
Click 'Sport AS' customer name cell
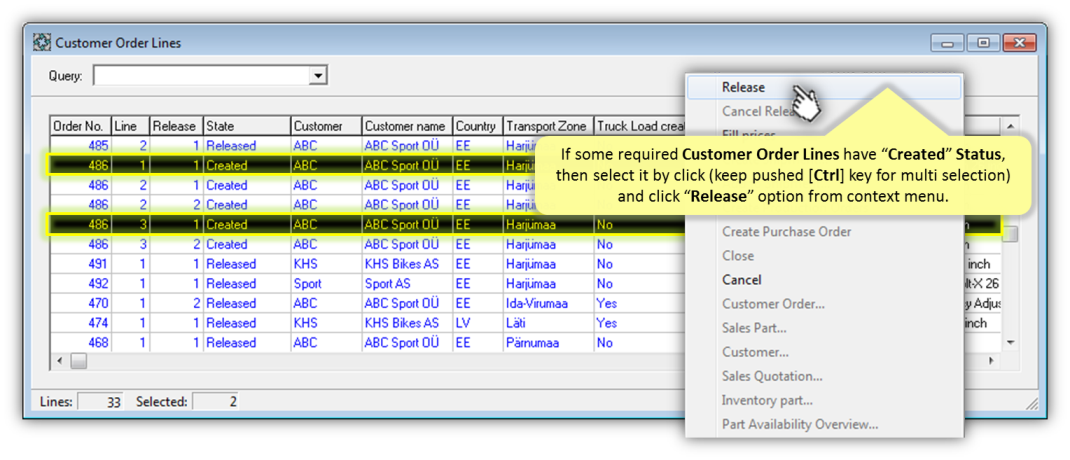pyautogui.click(x=407, y=283)
